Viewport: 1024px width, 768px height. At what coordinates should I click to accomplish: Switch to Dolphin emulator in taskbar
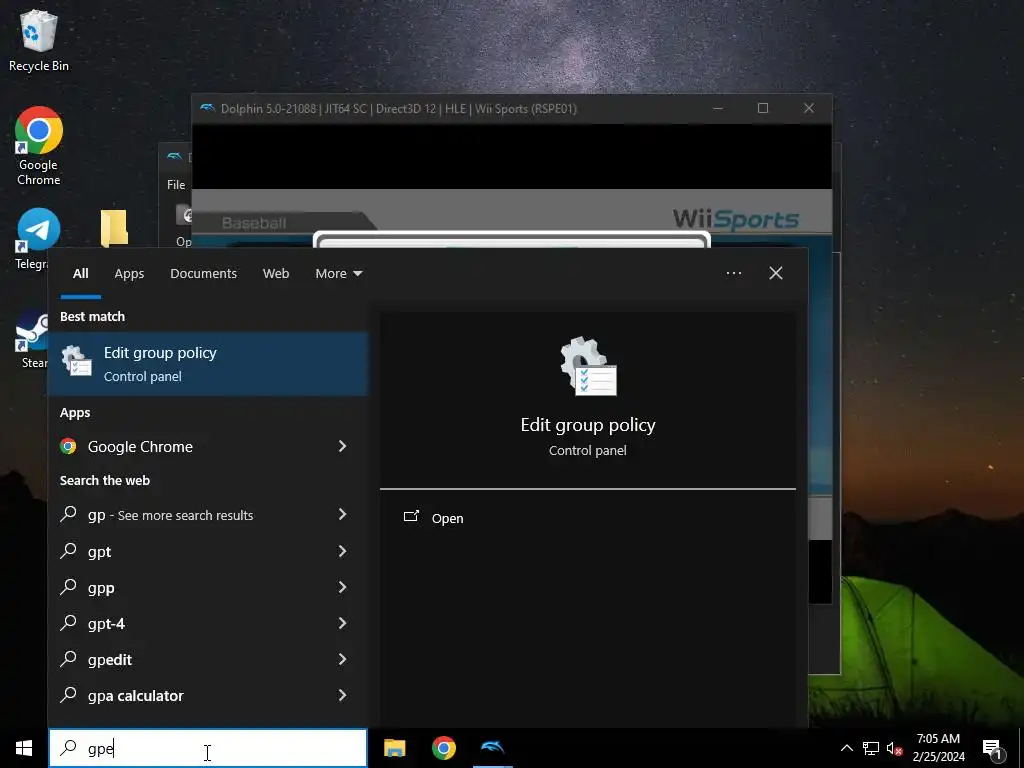492,748
